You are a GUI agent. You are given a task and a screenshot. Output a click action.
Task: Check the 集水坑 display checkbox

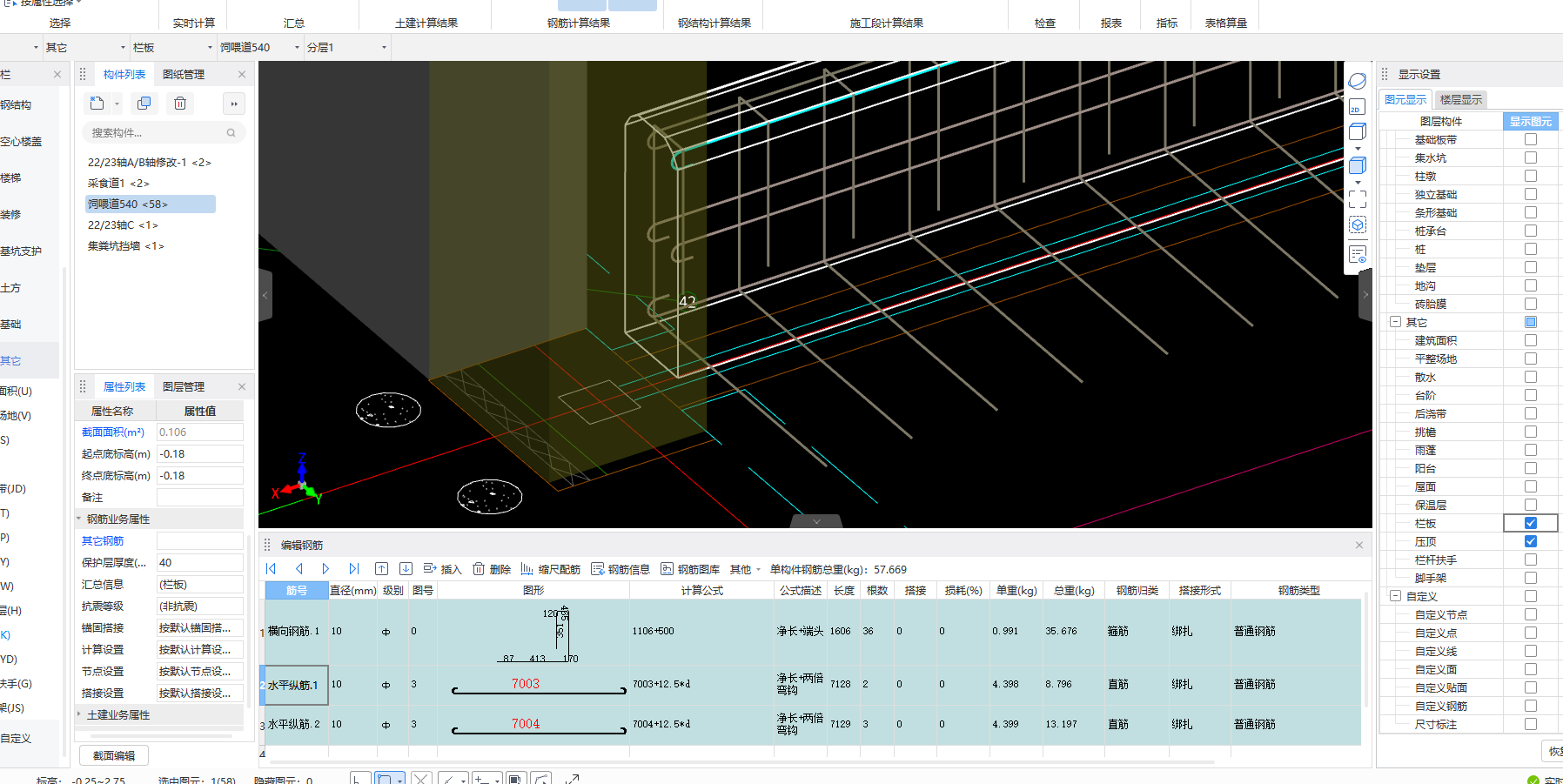click(1531, 157)
